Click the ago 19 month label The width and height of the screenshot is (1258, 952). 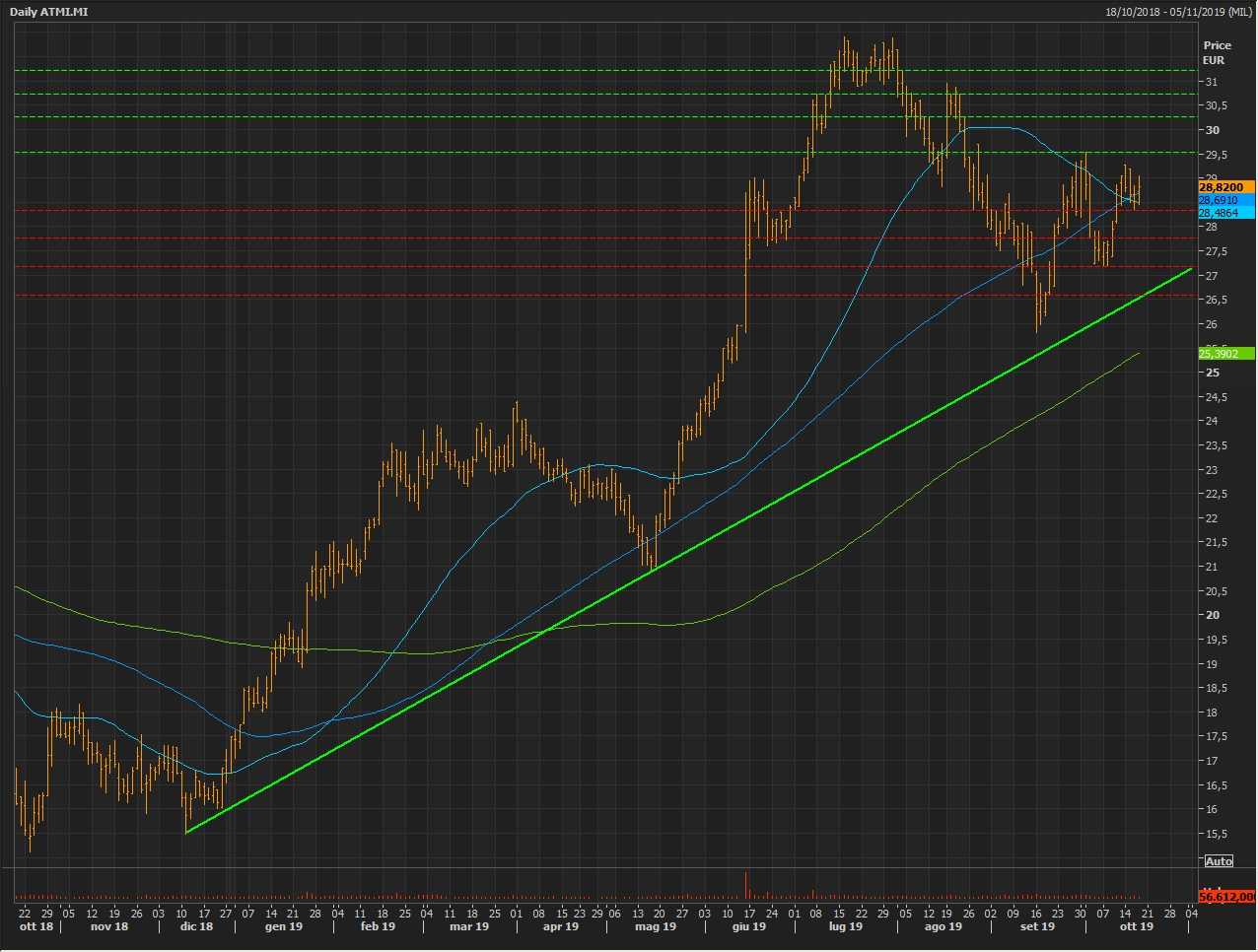point(943,926)
